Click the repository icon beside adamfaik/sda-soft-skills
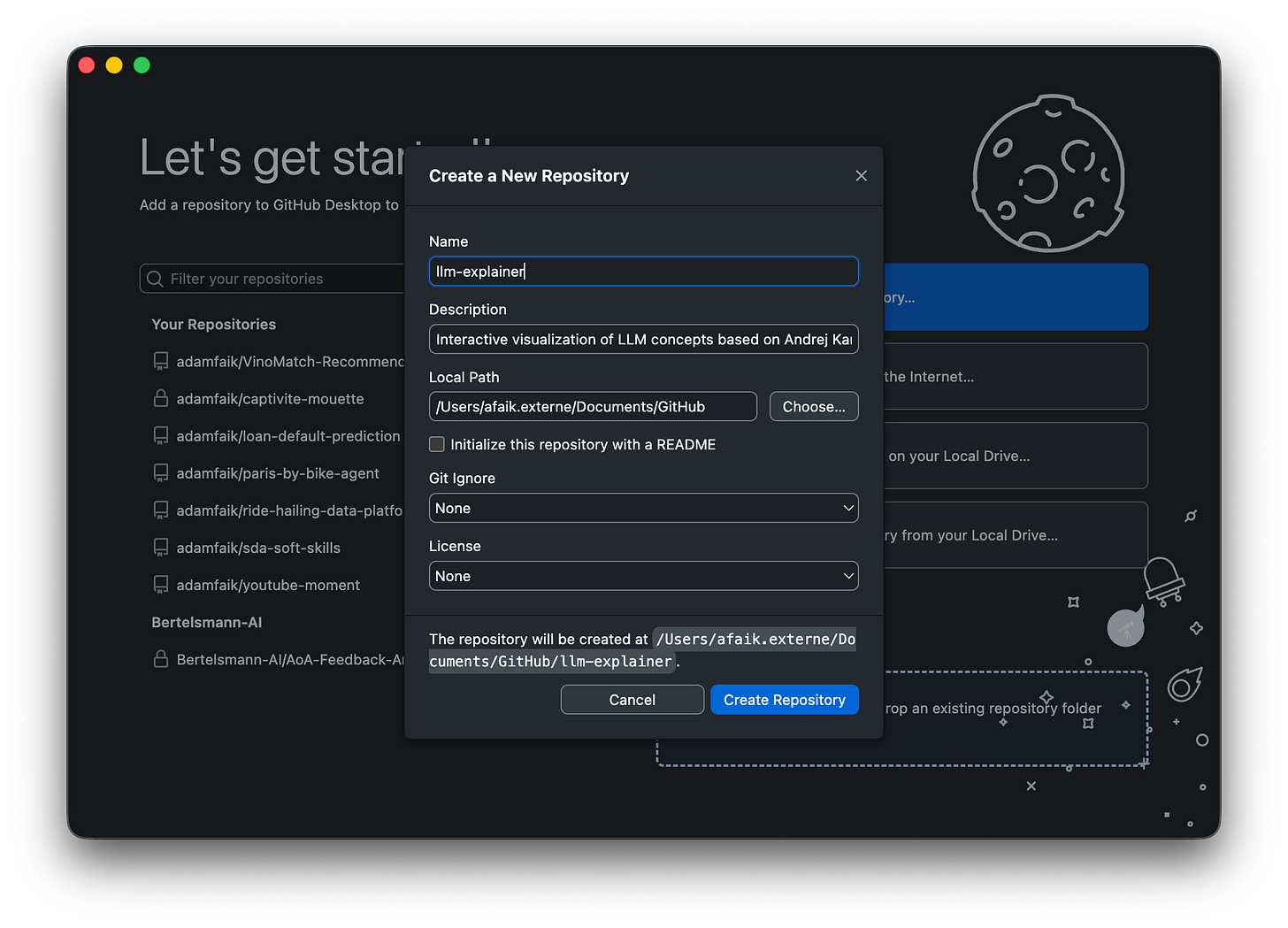1288x928 pixels. click(x=160, y=547)
